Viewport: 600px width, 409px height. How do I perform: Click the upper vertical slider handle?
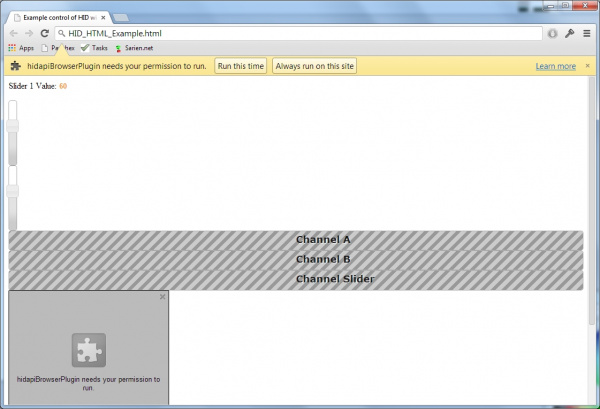(13, 126)
